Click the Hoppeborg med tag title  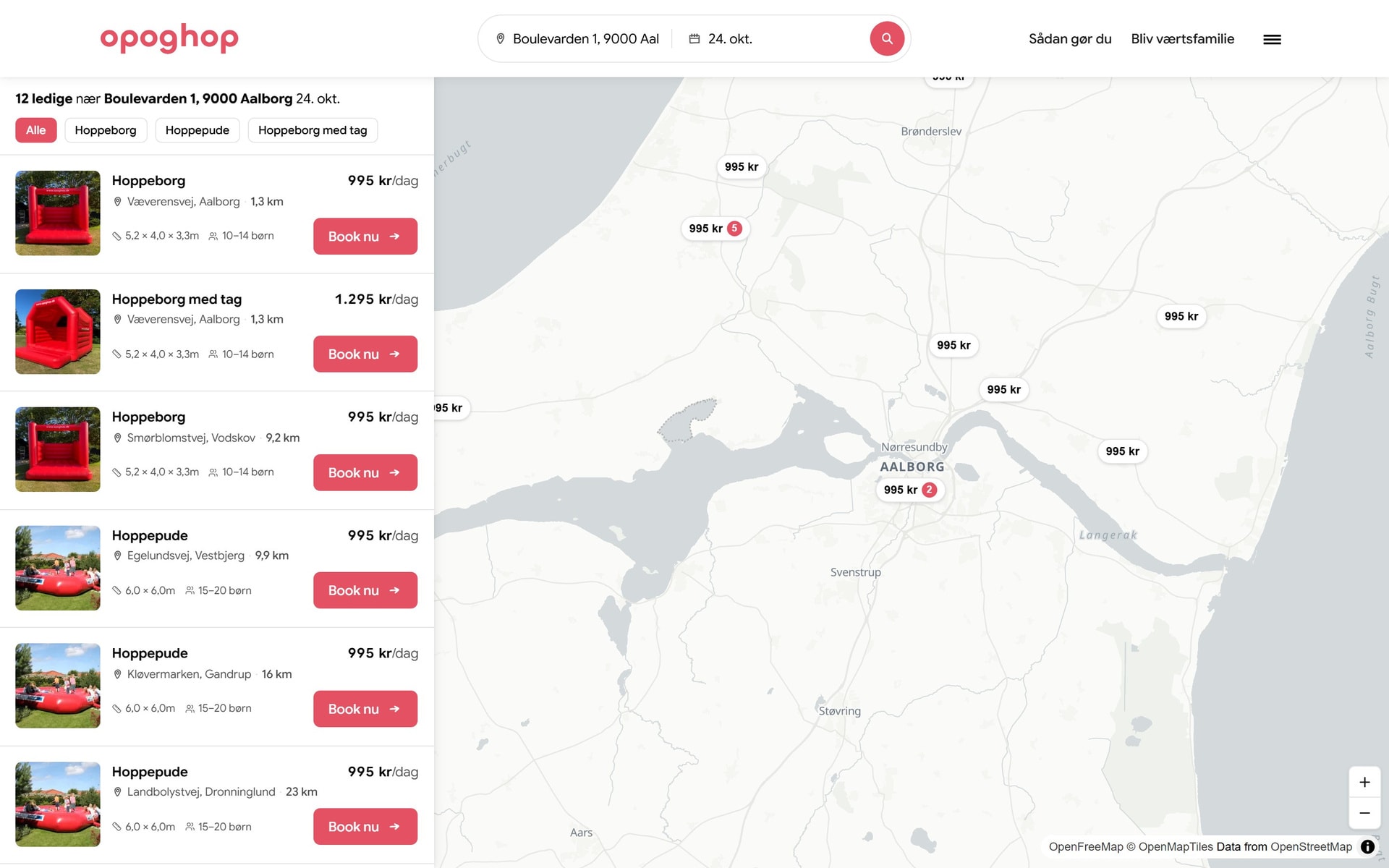pos(177,299)
